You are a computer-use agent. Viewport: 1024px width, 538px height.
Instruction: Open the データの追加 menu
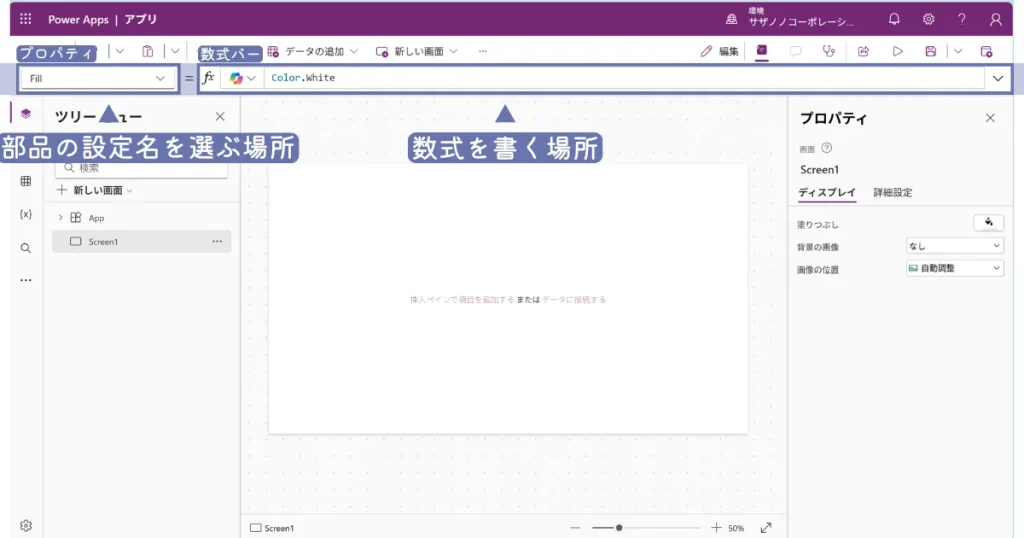tap(313, 51)
